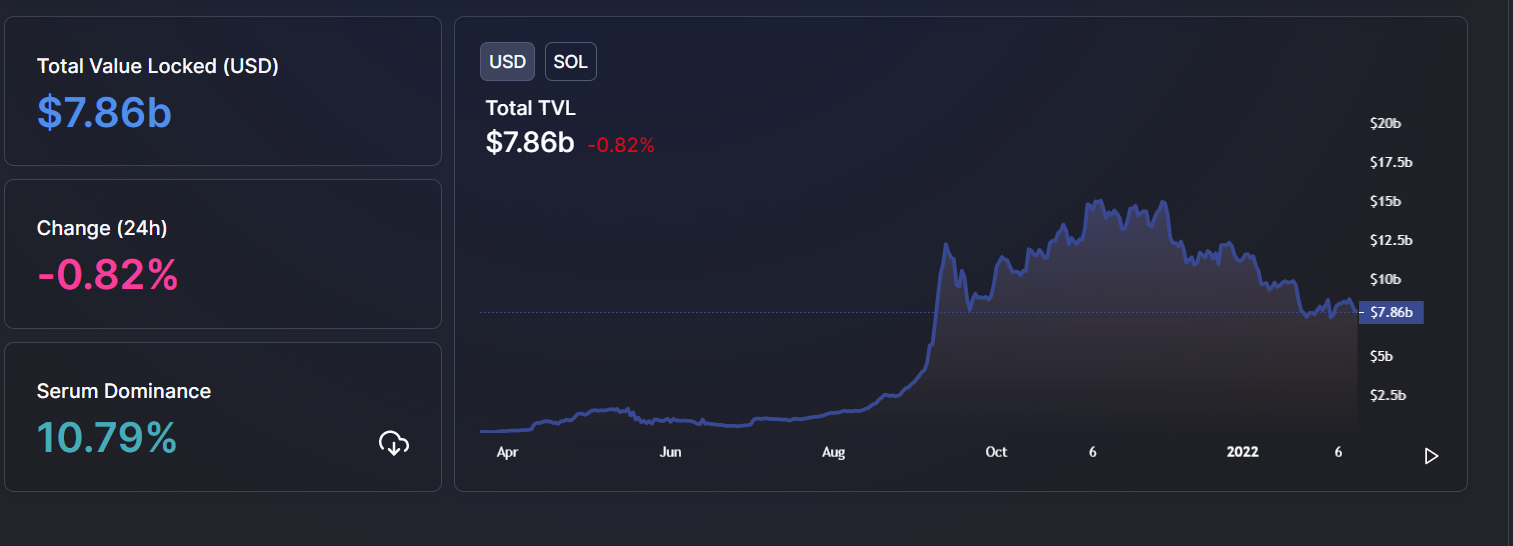Click the Apr label on time axis

[x=507, y=452]
